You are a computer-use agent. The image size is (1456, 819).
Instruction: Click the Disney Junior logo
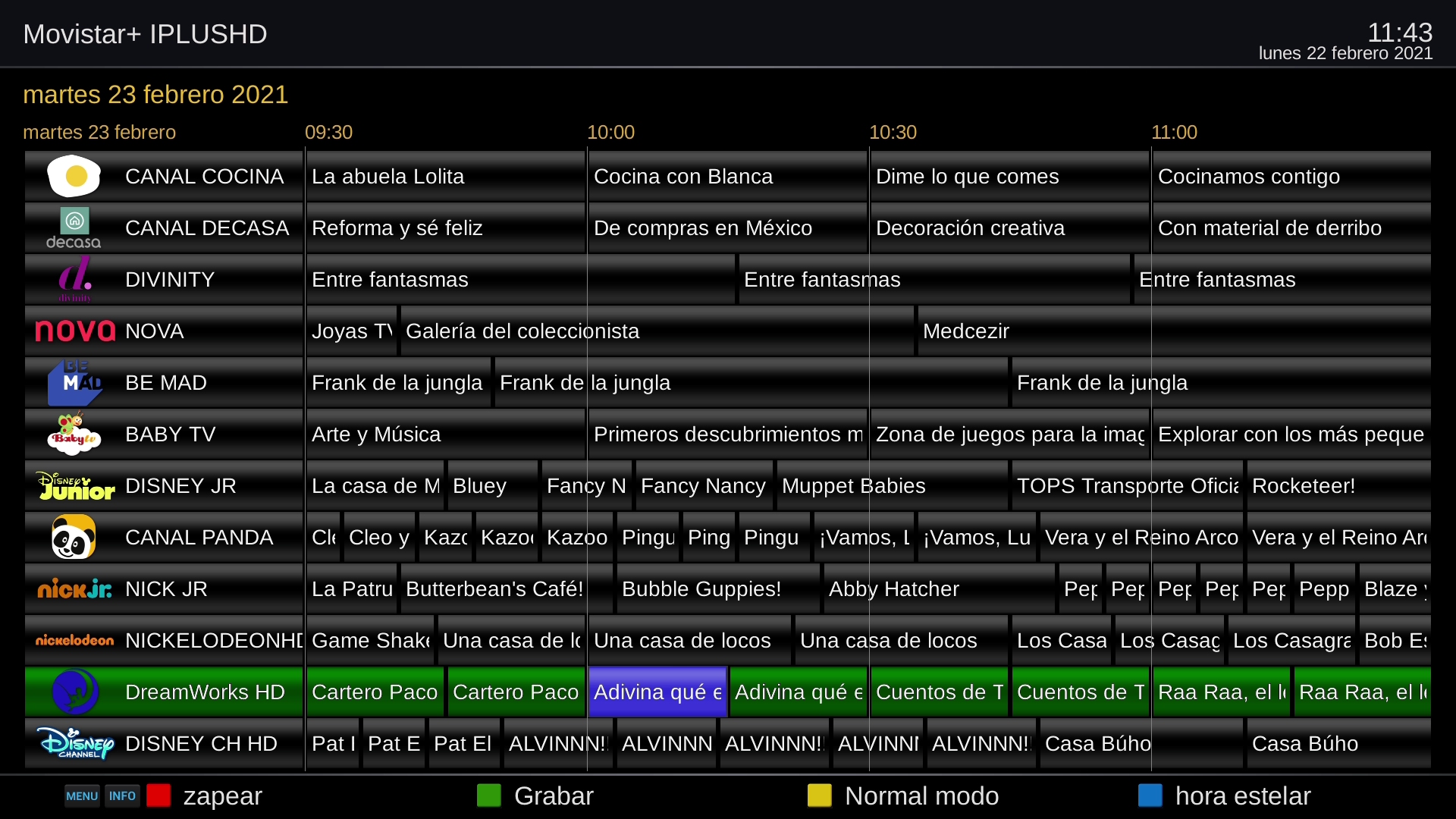(75, 485)
